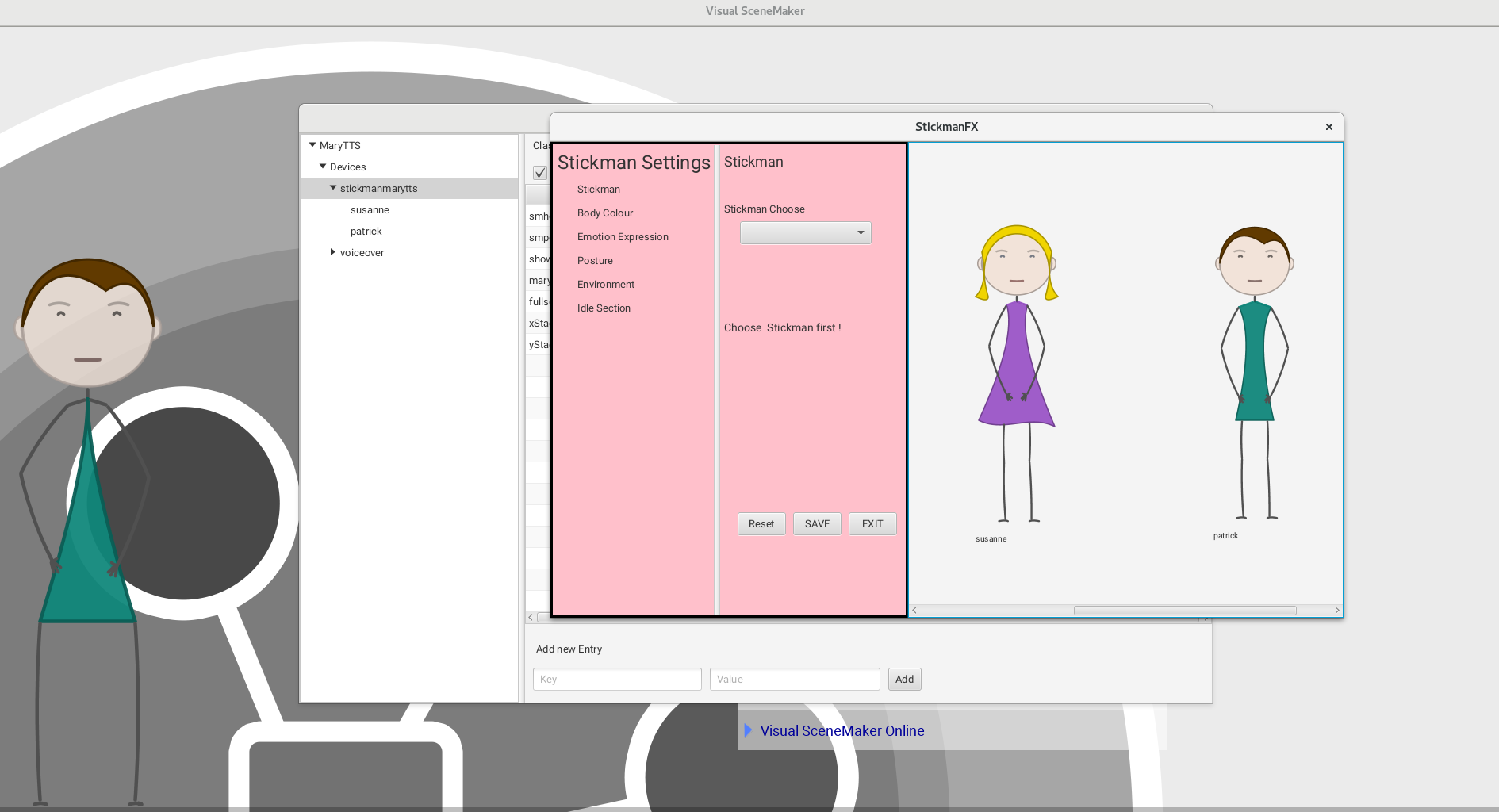
Task: Open the Visual SceneMaker Online link
Action: pos(842,731)
